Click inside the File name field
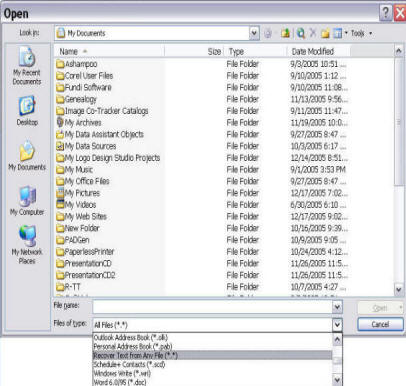This screenshot has height=386, width=406. (x=212, y=307)
